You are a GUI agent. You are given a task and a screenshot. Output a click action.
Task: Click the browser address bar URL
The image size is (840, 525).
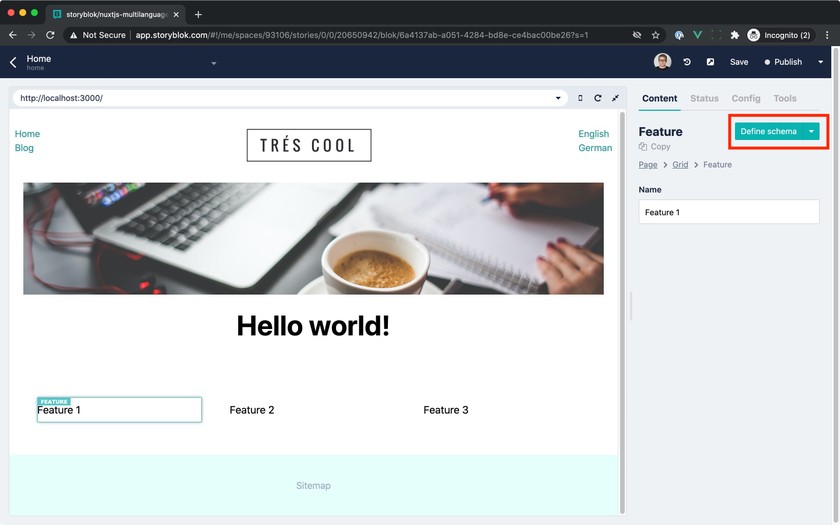[362, 35]
